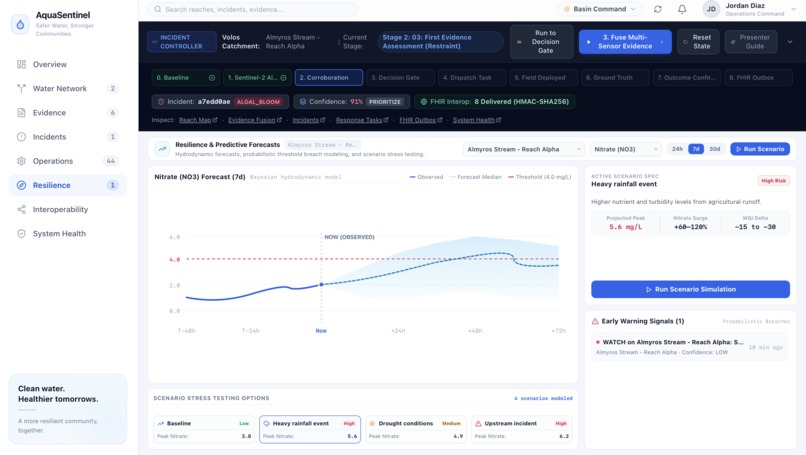This screenshot has width=806, height=455.
Task: Click the globe icon beside FHIR Interop
Action: 424,102
